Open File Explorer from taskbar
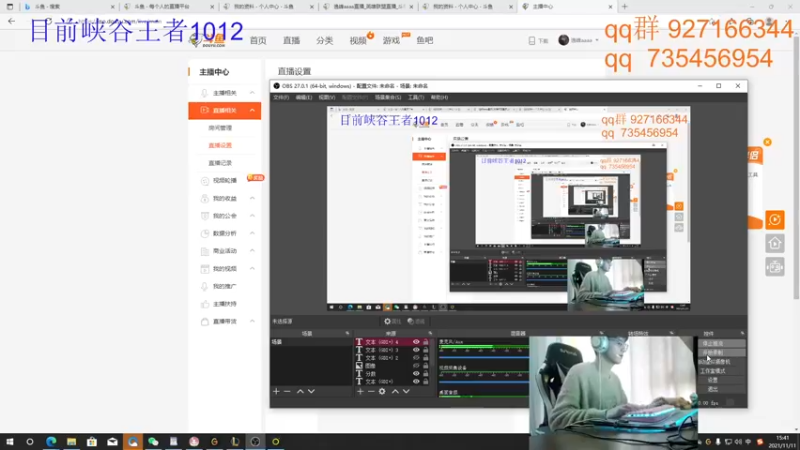This screenshot has width=800, height=450. 71,441
